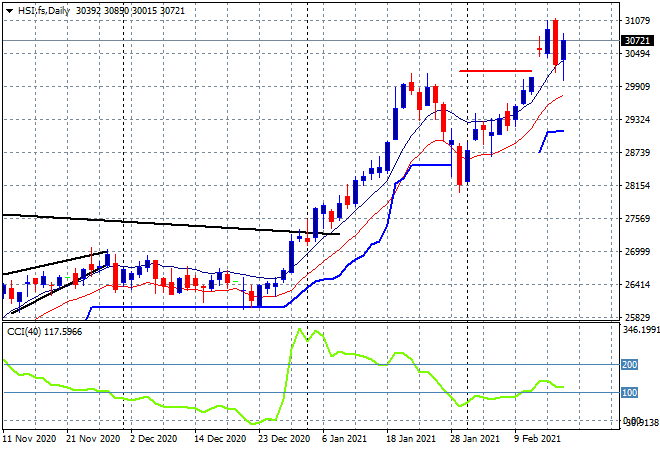
Task: Select the 346.1991 CCI scale maximum
Action: [x=641, y=330]
